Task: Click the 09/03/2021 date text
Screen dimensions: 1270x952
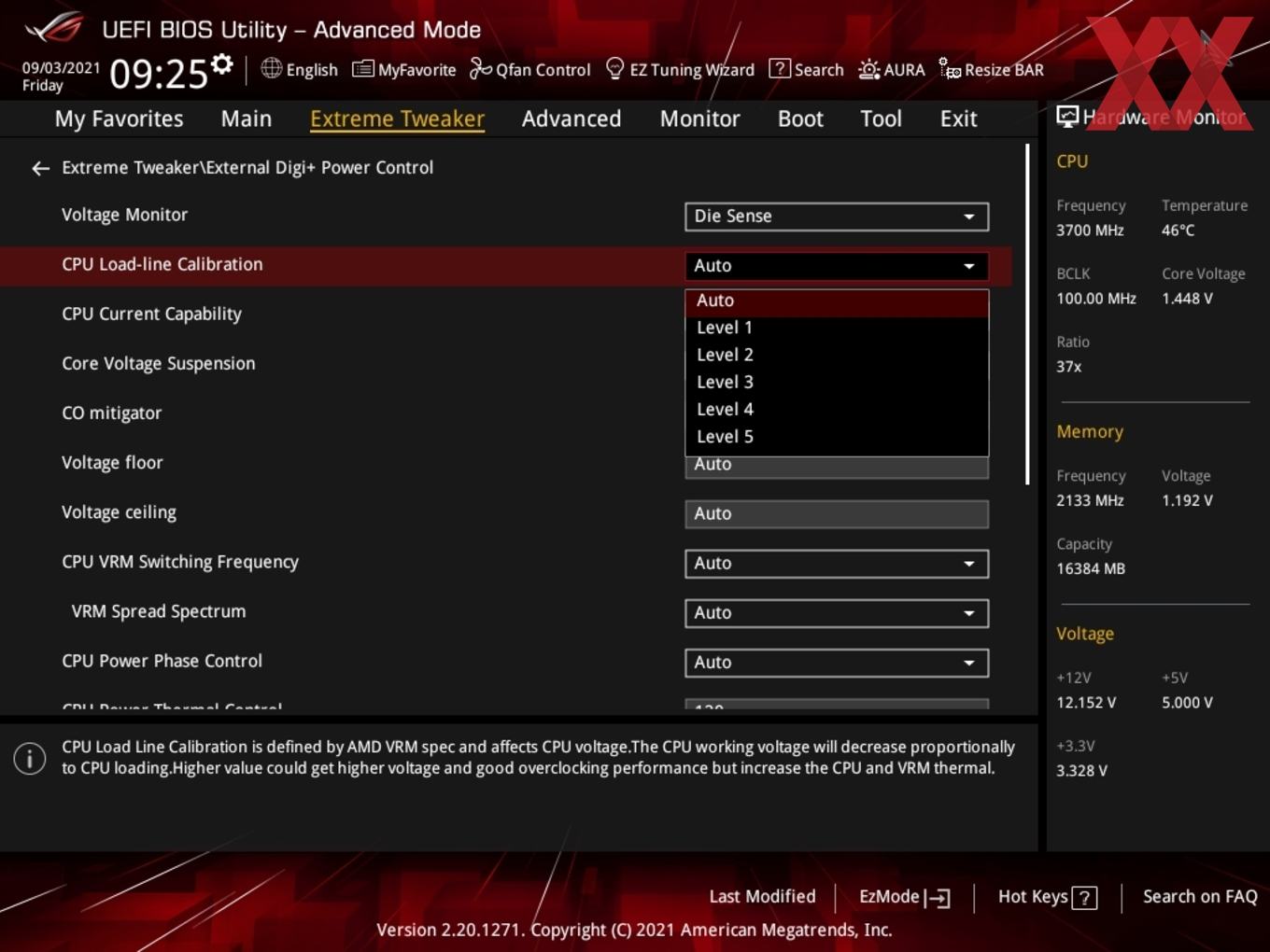Action: click(x=61, y=67)
